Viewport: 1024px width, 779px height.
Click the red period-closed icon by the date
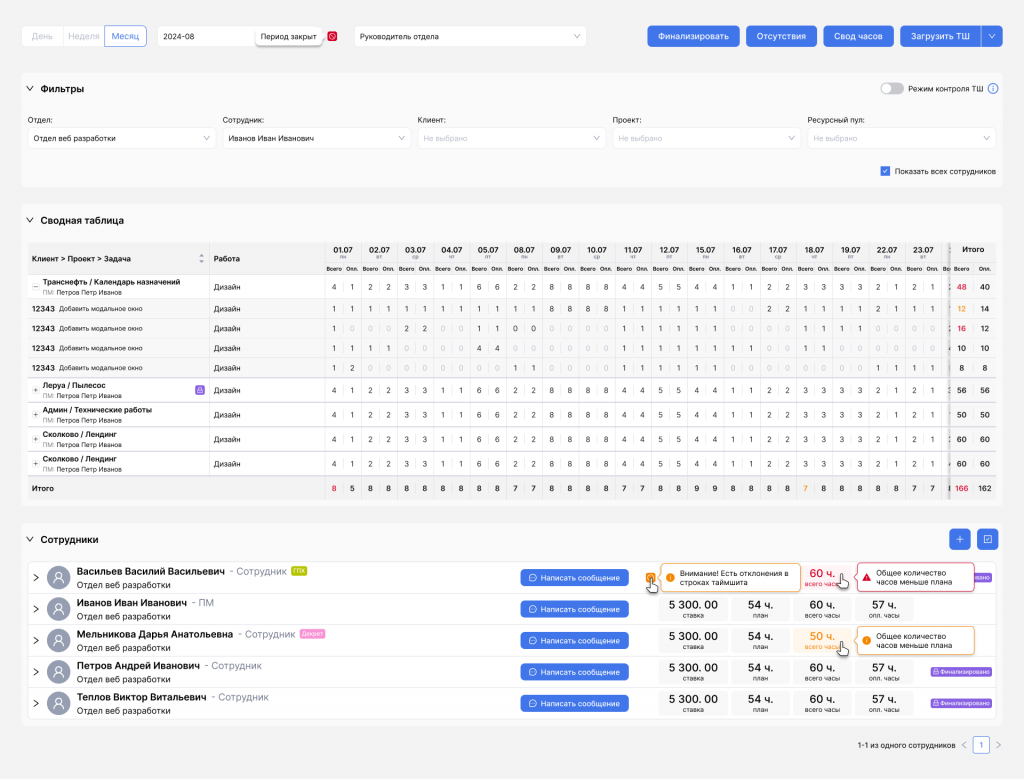pyautogui.click(x=333, y=36)
